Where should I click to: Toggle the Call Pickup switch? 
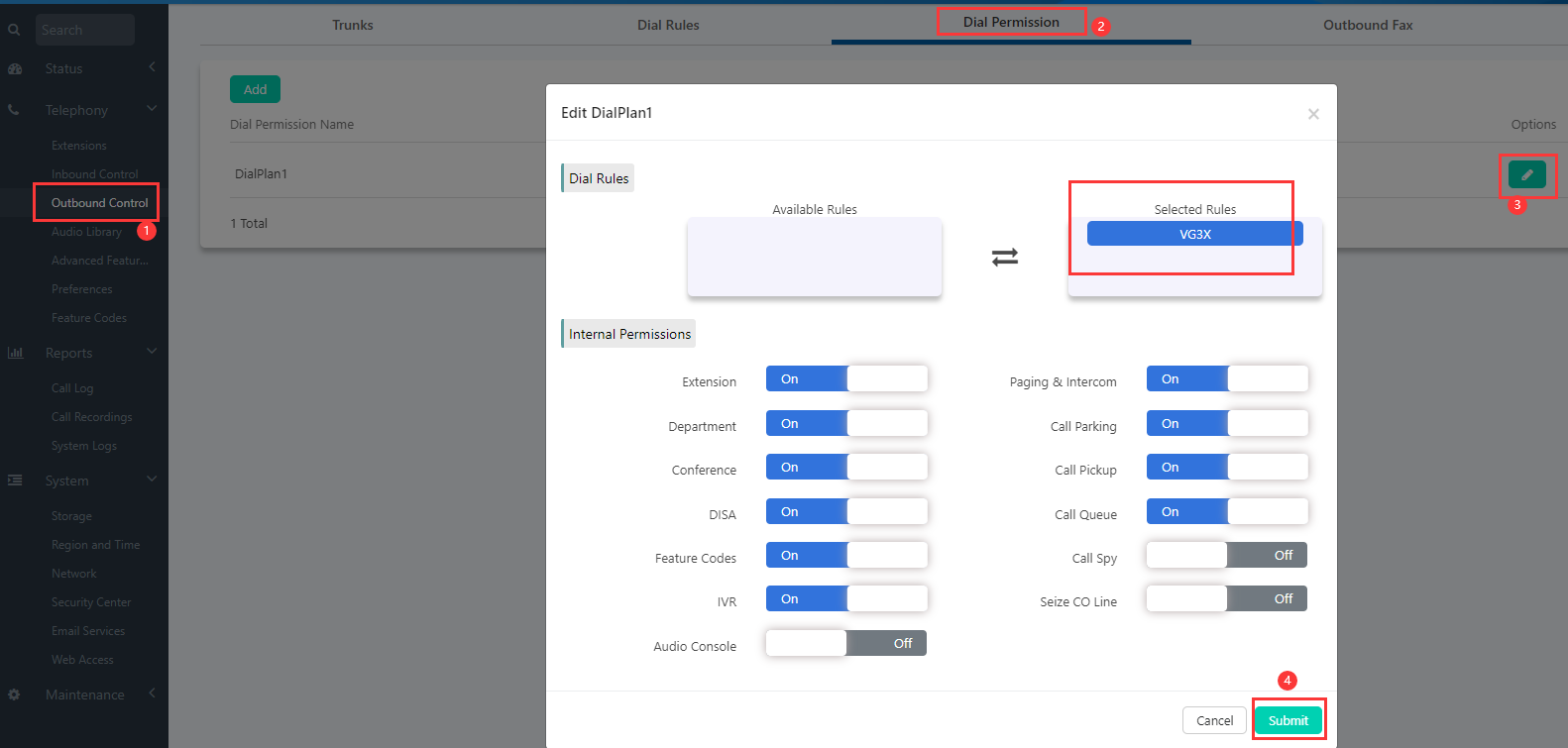(1227, 467)
